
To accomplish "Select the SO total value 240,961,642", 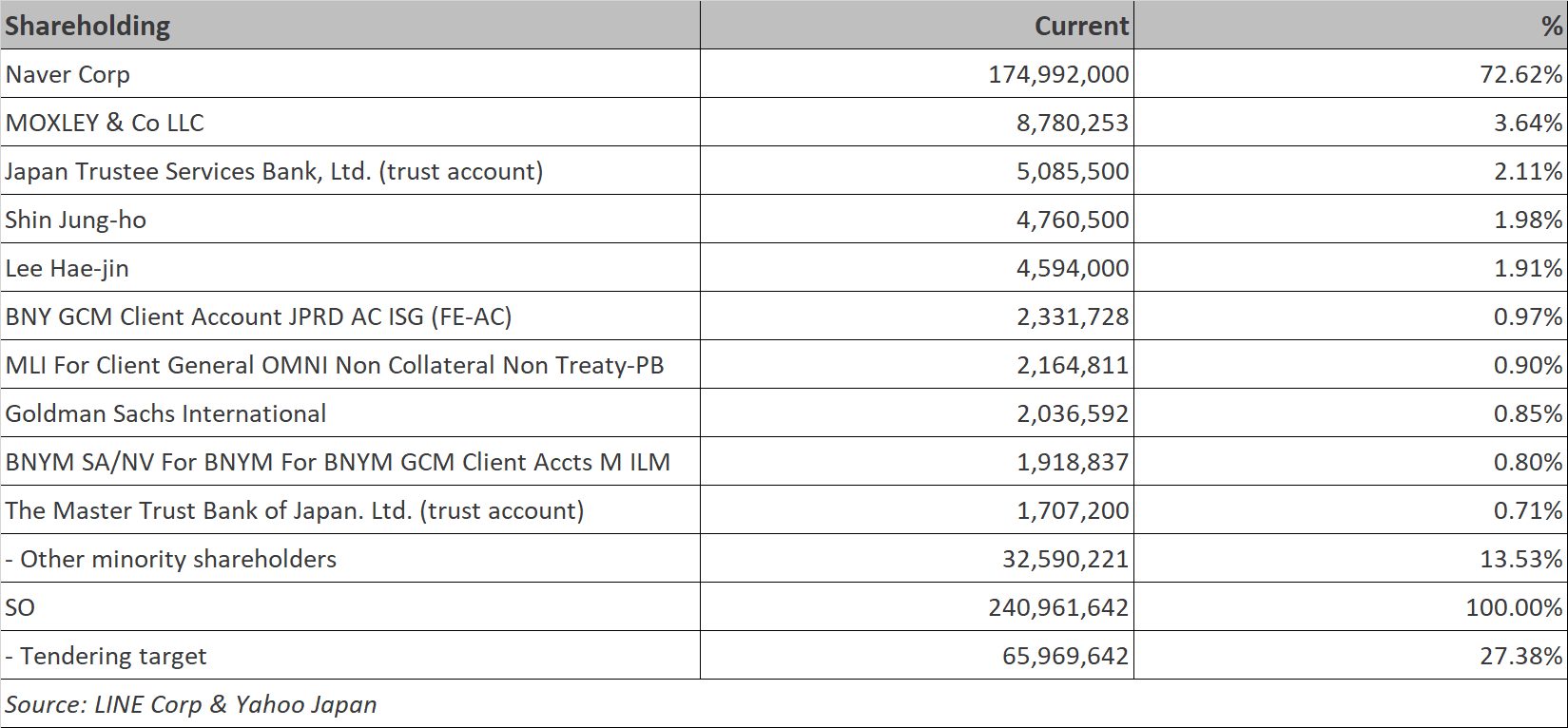I will click(1058, 607).
